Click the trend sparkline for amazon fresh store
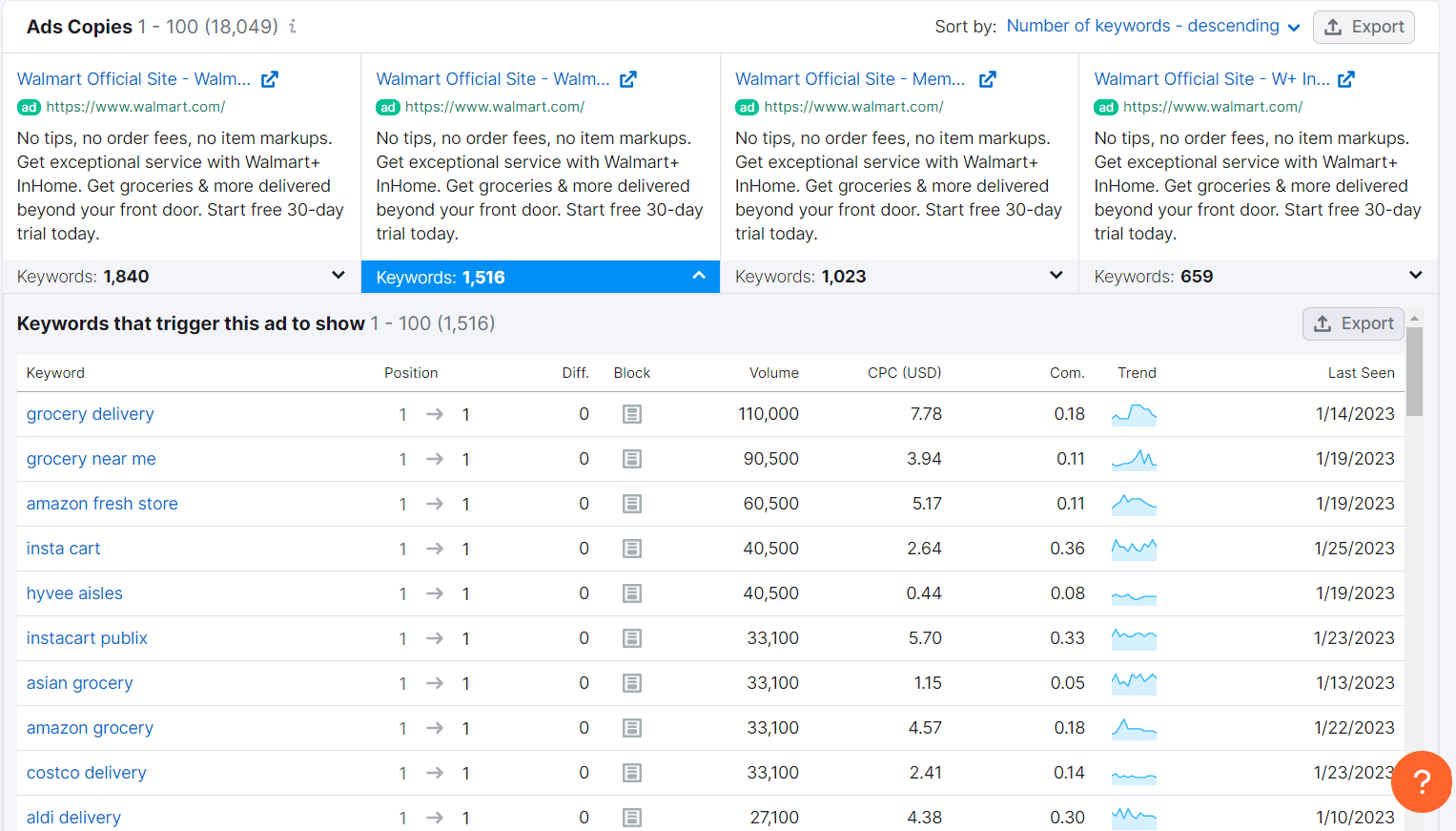This screenshot has height=831, width=1456. click(1134, 504)
